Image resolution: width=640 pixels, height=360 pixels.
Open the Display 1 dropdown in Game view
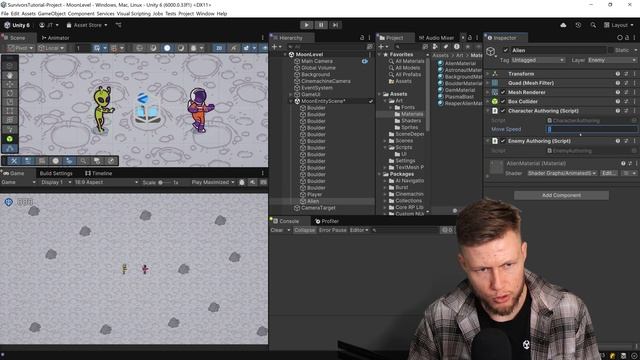(x=56, y=182)
